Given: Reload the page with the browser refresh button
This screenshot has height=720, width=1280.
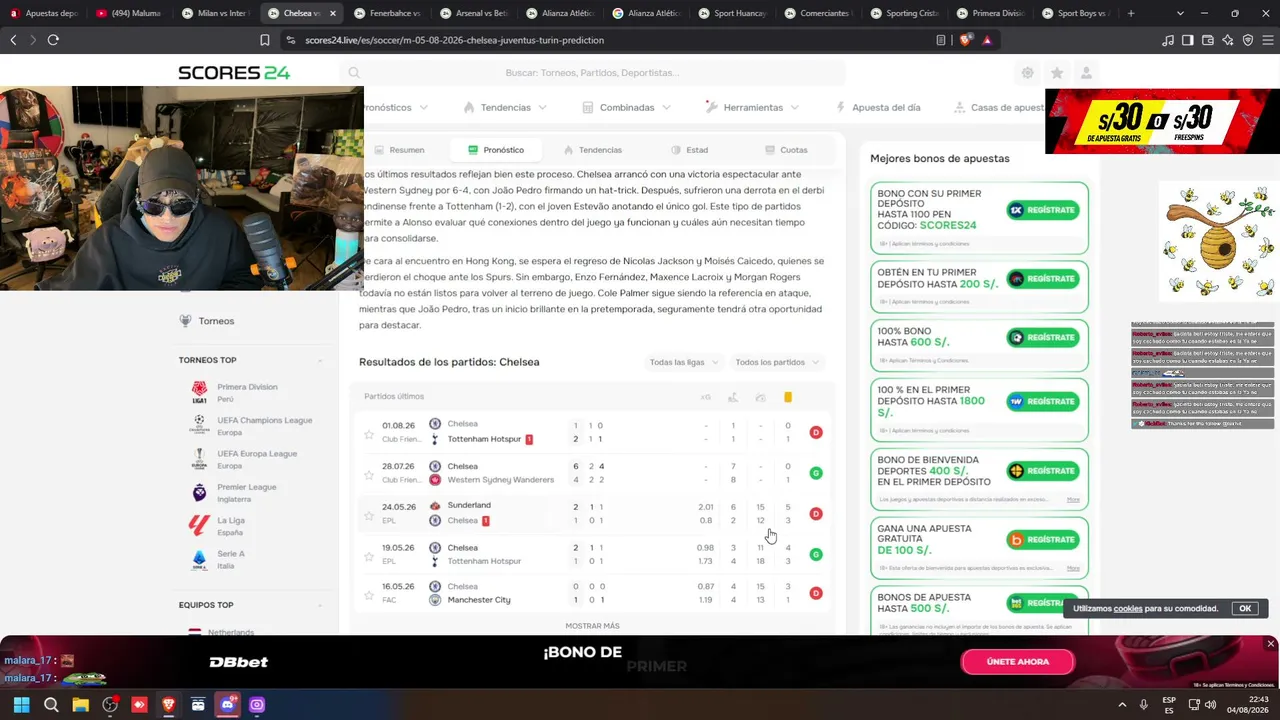Looking at the screenshot, I should 53,40.
